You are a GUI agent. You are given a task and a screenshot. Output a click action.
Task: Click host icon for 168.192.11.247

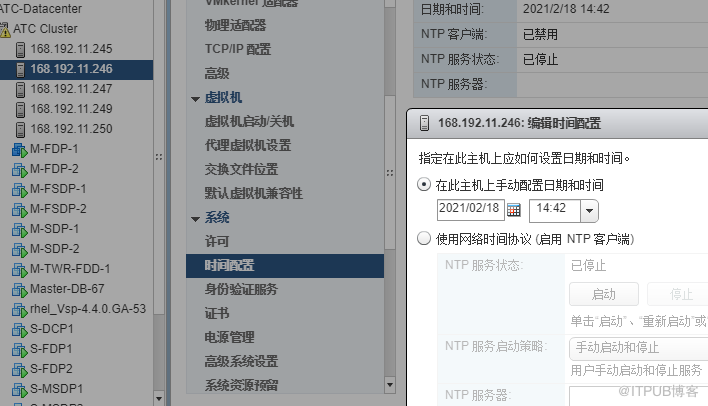[20, 89]
